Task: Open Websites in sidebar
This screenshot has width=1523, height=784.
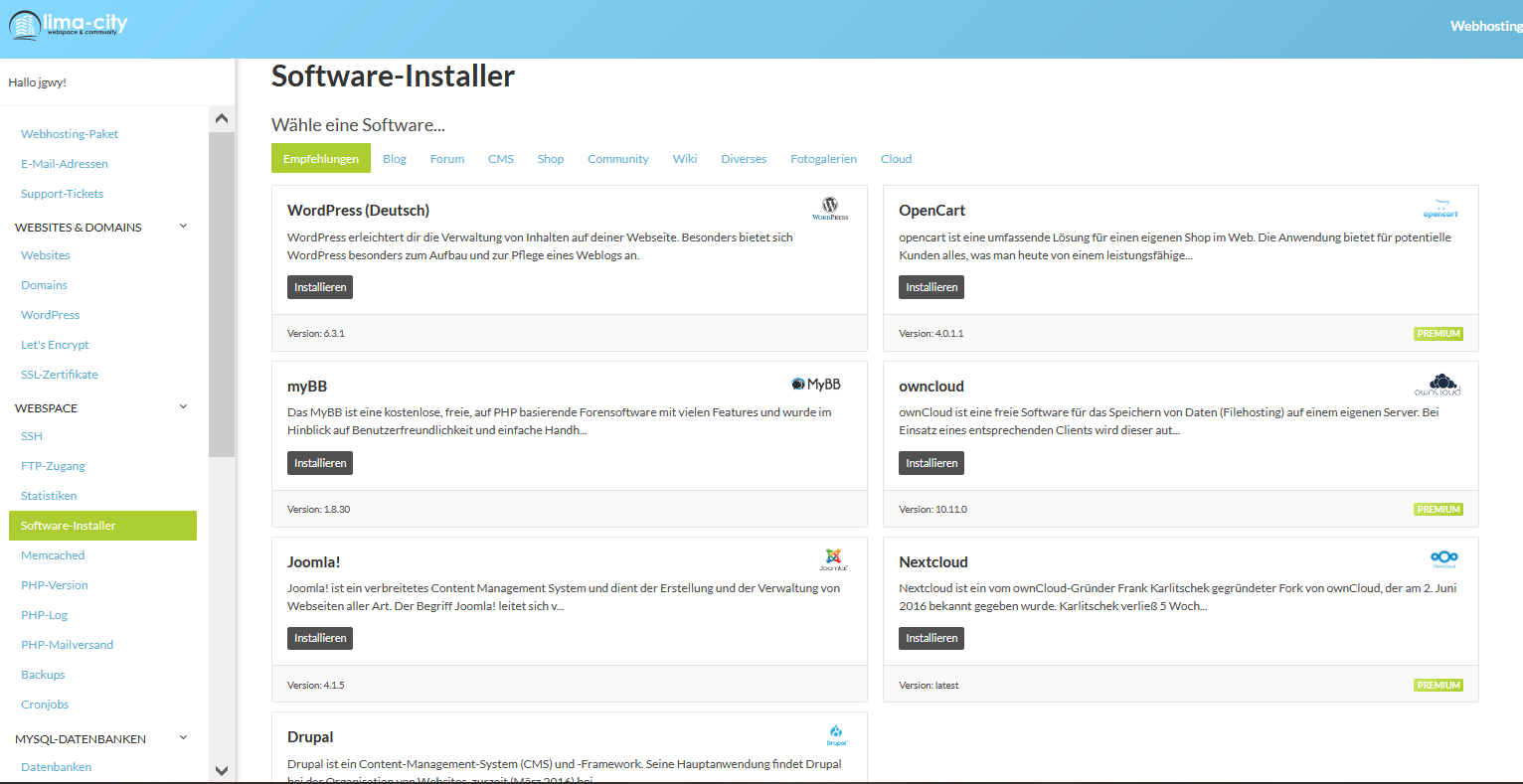Action: [46, 255]
